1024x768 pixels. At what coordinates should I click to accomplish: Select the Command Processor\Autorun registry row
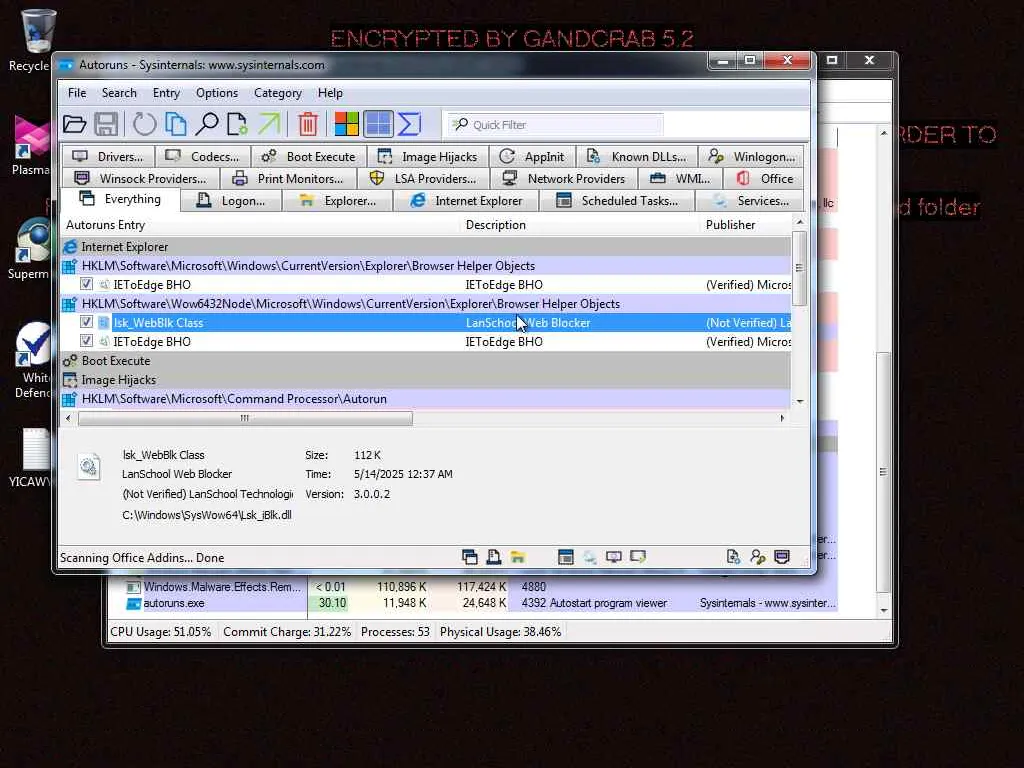426,398
